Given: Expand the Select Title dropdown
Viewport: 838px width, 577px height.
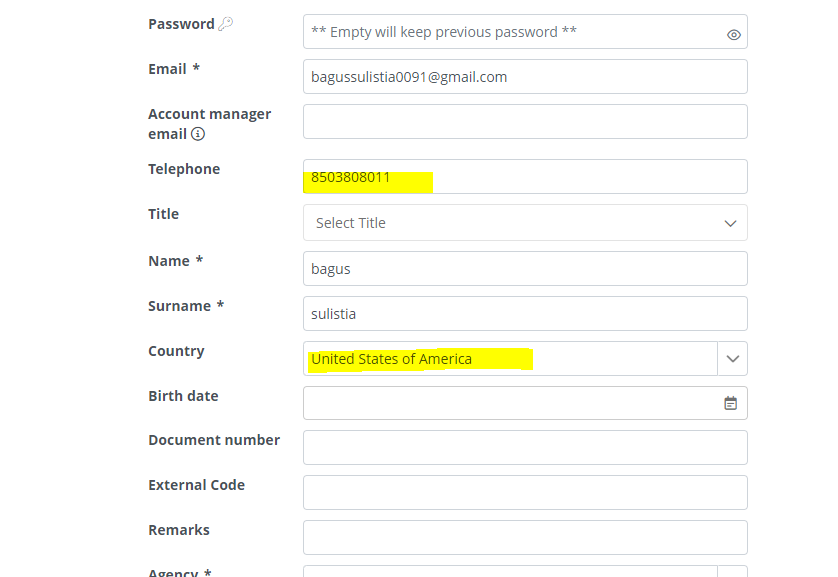Looking at the screenshot, I should point(730,223).
